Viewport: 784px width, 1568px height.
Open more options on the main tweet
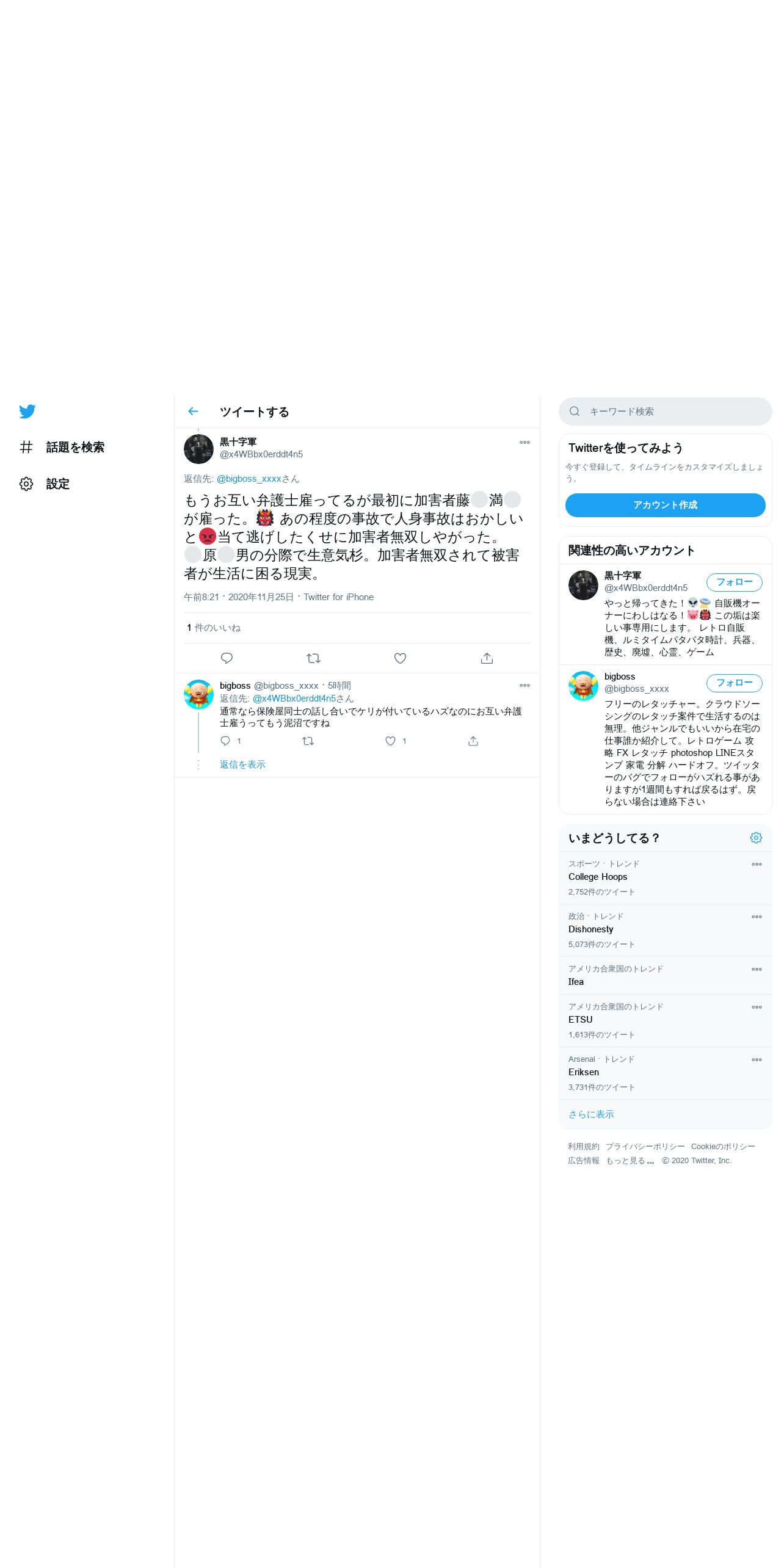[x=524, y=442]
